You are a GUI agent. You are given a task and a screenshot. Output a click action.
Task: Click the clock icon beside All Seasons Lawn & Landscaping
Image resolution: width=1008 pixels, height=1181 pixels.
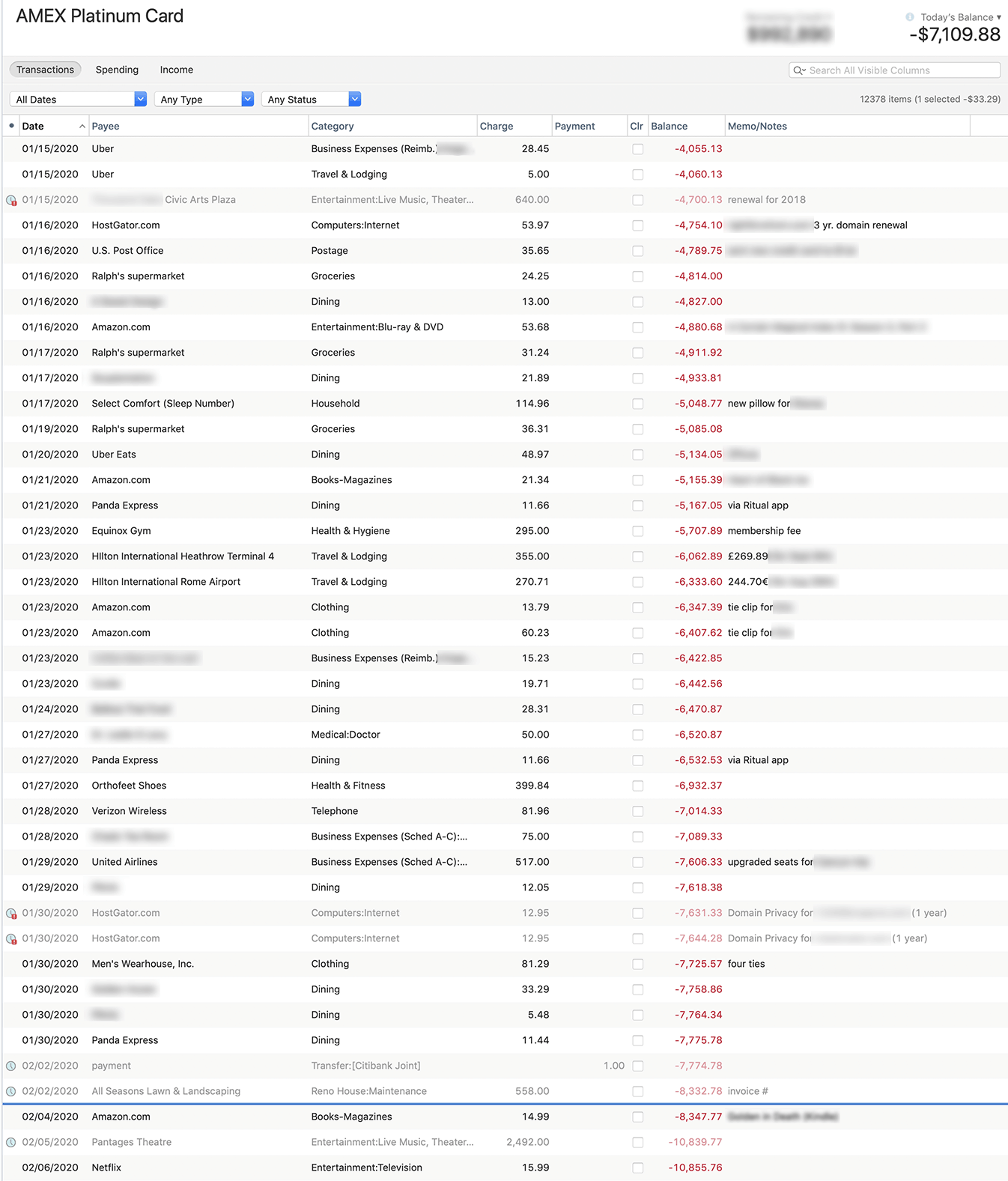[11, 1091]
